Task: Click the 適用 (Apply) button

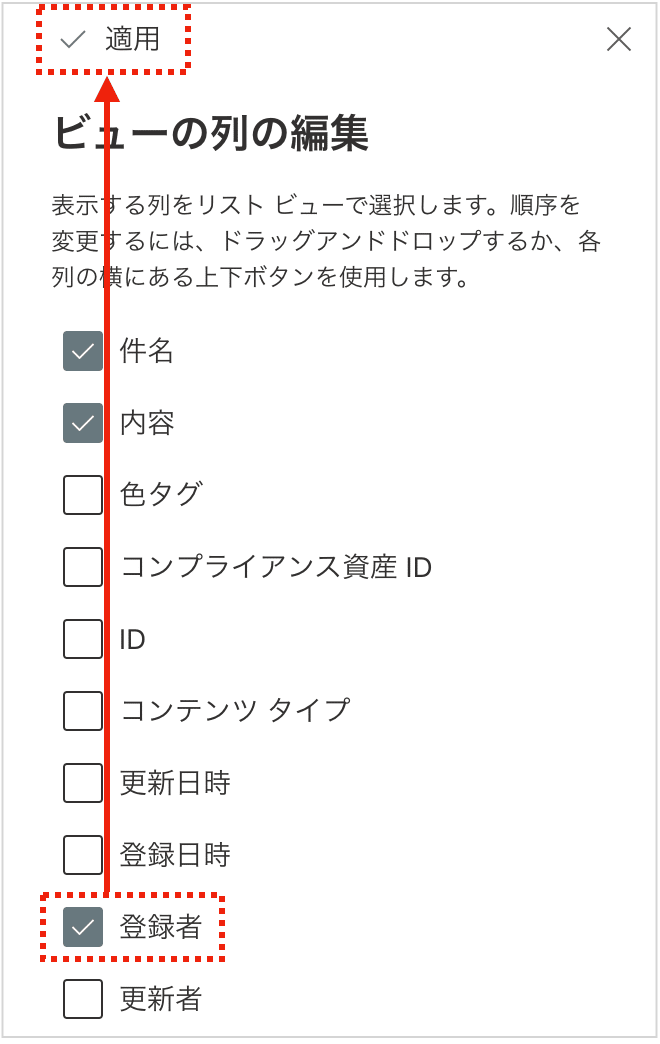Action: [x=131, y=40]
